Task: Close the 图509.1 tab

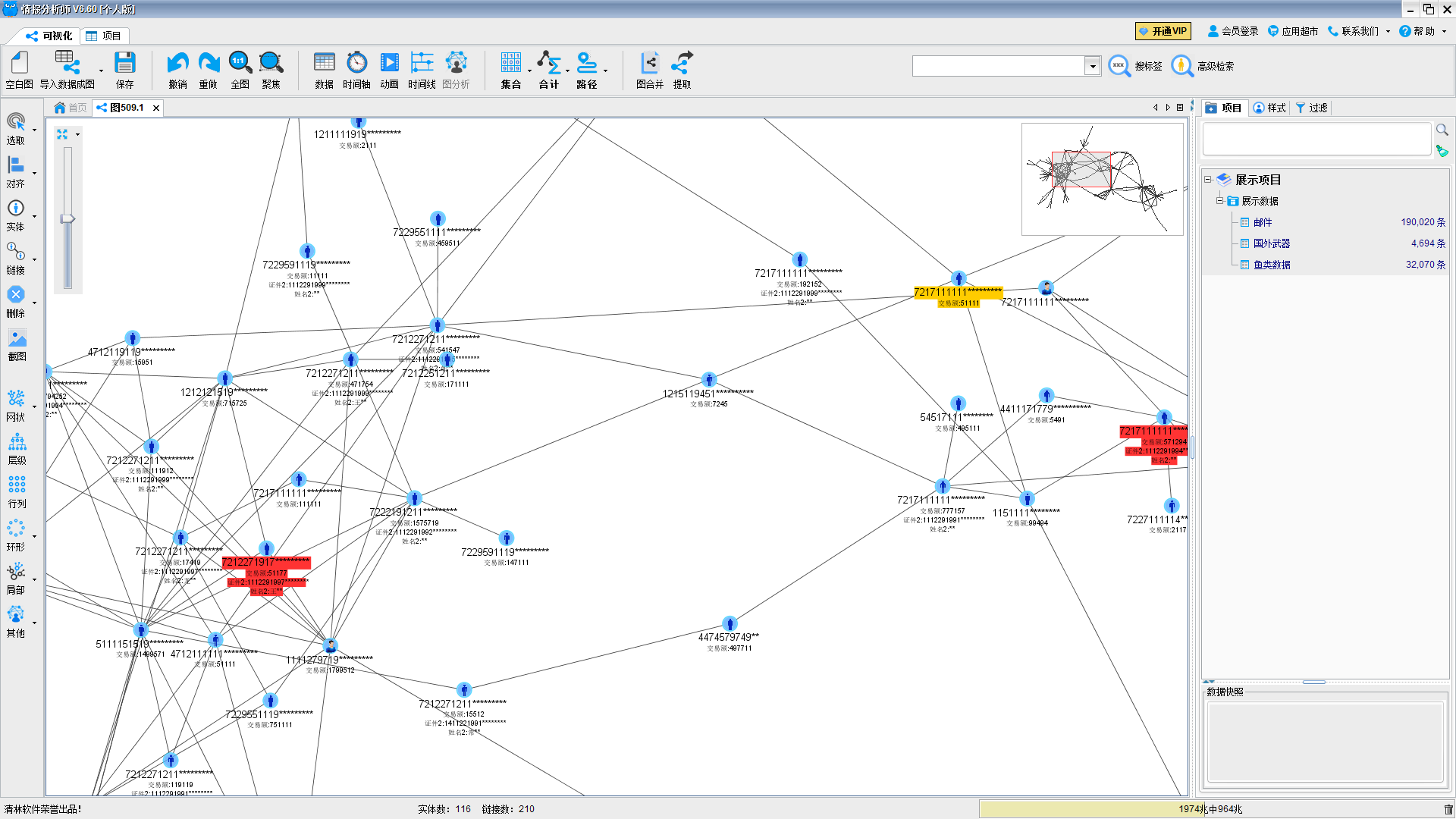Action: click(x=156, y=108)
